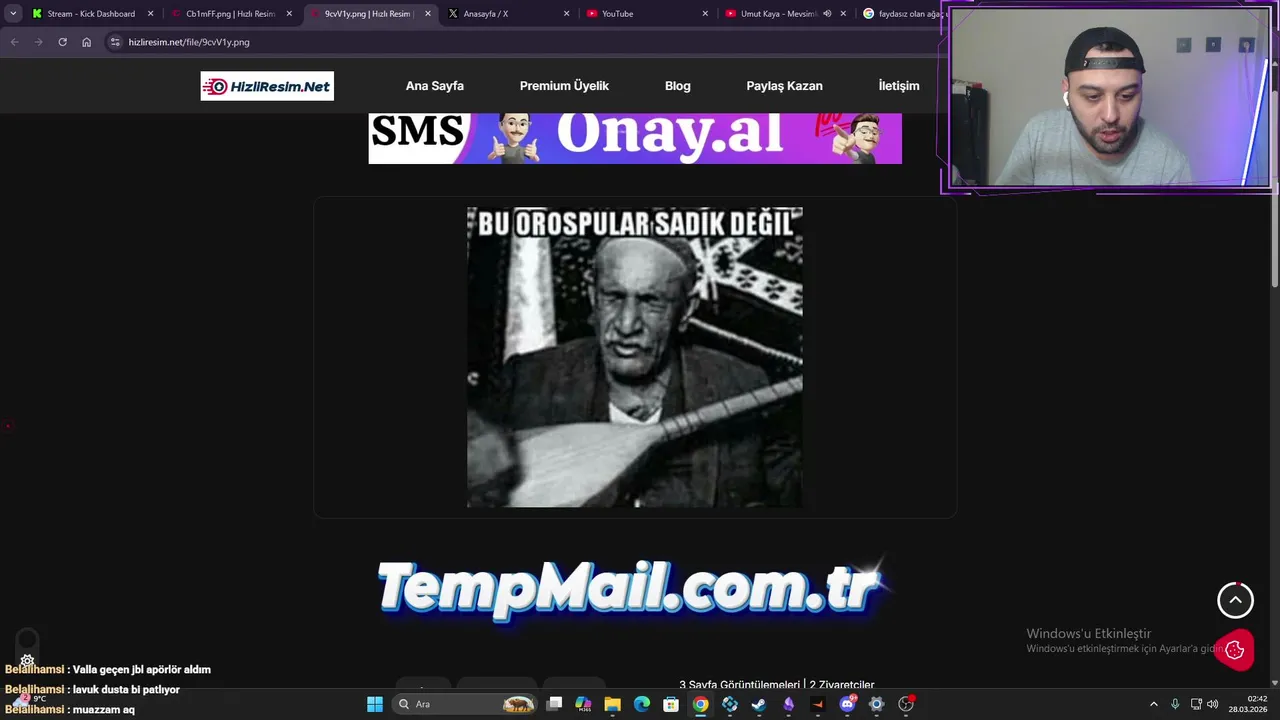1280x720 pixels.
Task: View site information icon in address bar
Action: (x=115, y=42)
